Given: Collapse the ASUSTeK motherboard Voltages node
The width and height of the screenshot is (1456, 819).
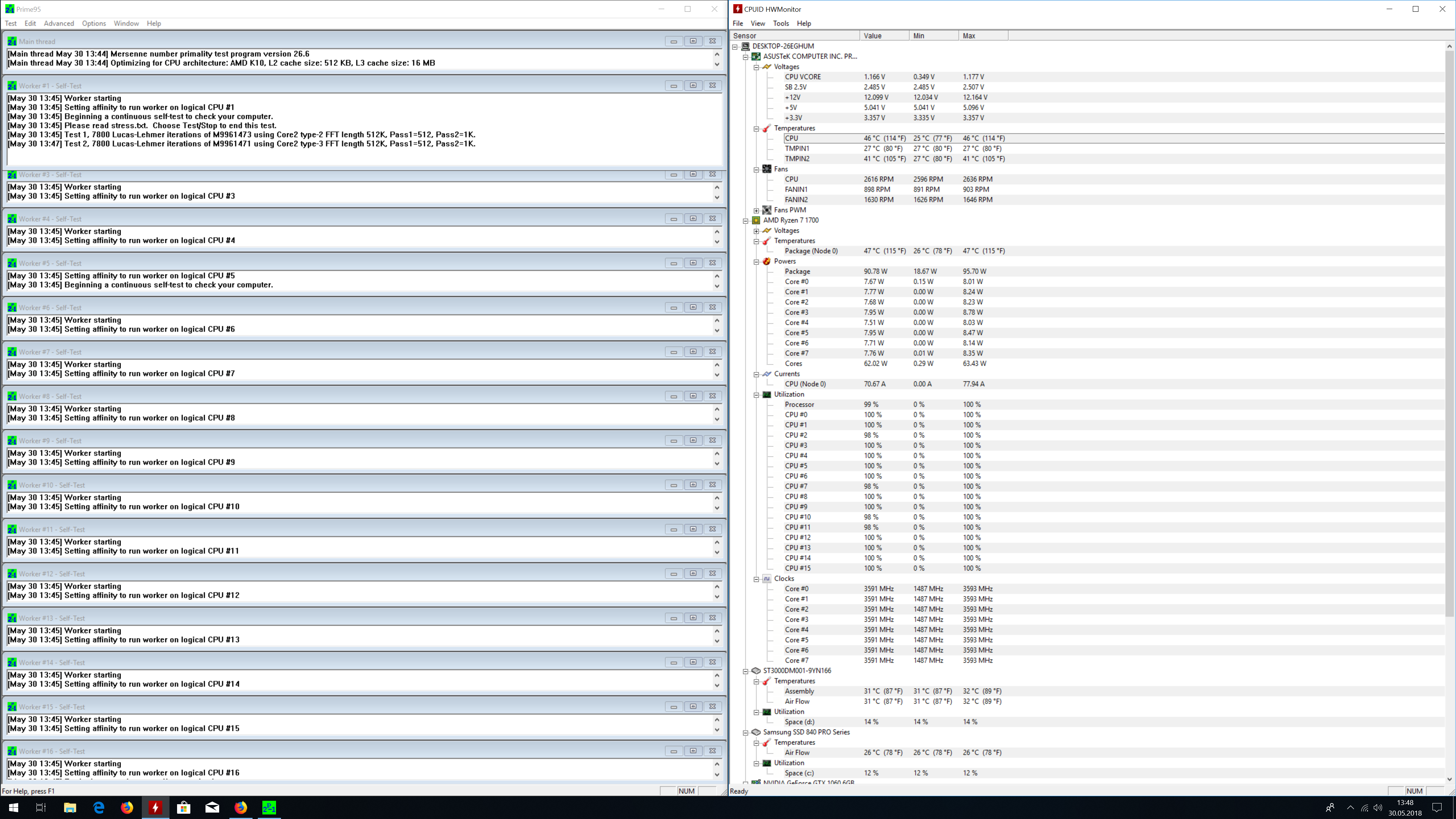Looking at the screenshot, I should point(756,67).
